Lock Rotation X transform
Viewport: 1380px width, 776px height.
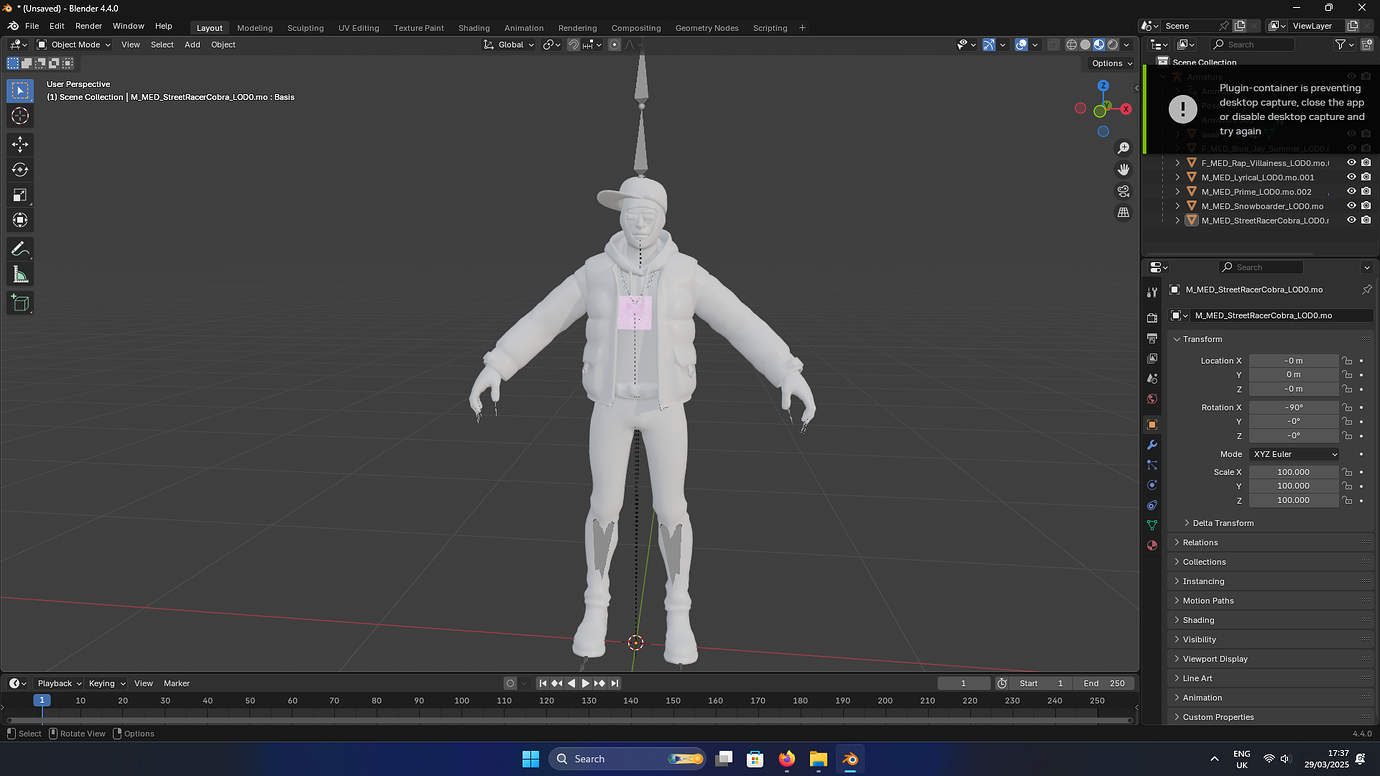pos(1347,407)
